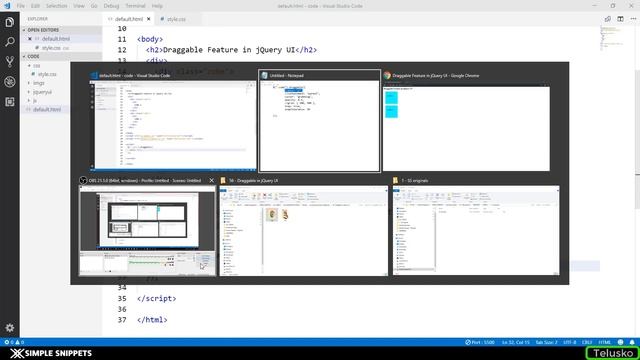Viewport: 640px width, 360px height.
Task: Switch to Visual Studio Code window thumbnail
Action: click(173, 125)
